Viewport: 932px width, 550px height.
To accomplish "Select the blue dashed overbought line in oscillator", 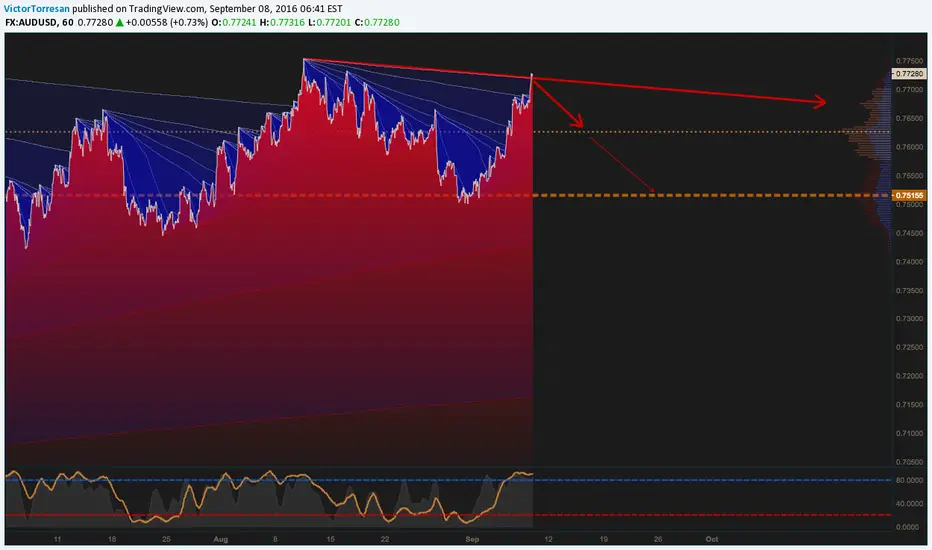I will click(x=448, y=480).
